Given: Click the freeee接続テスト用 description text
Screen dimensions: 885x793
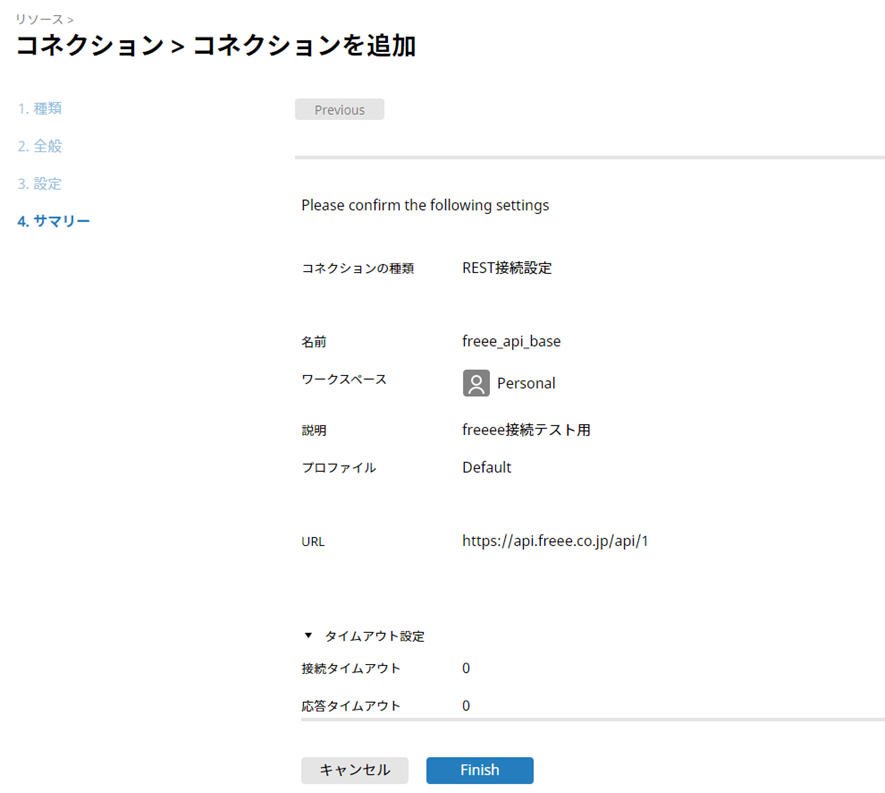Looking at the screenshot, I should (x=526, y=430).
